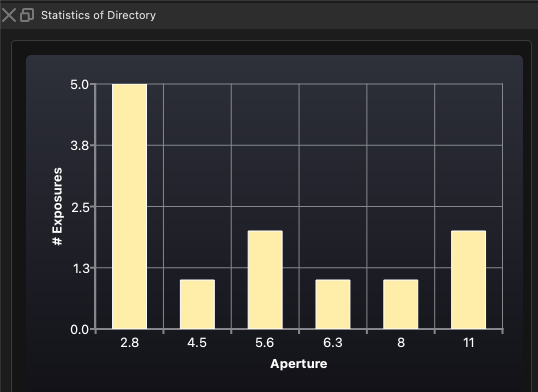Close the Statistics of Directory panel
Screen dimensions: 538x392
point(9,15)
